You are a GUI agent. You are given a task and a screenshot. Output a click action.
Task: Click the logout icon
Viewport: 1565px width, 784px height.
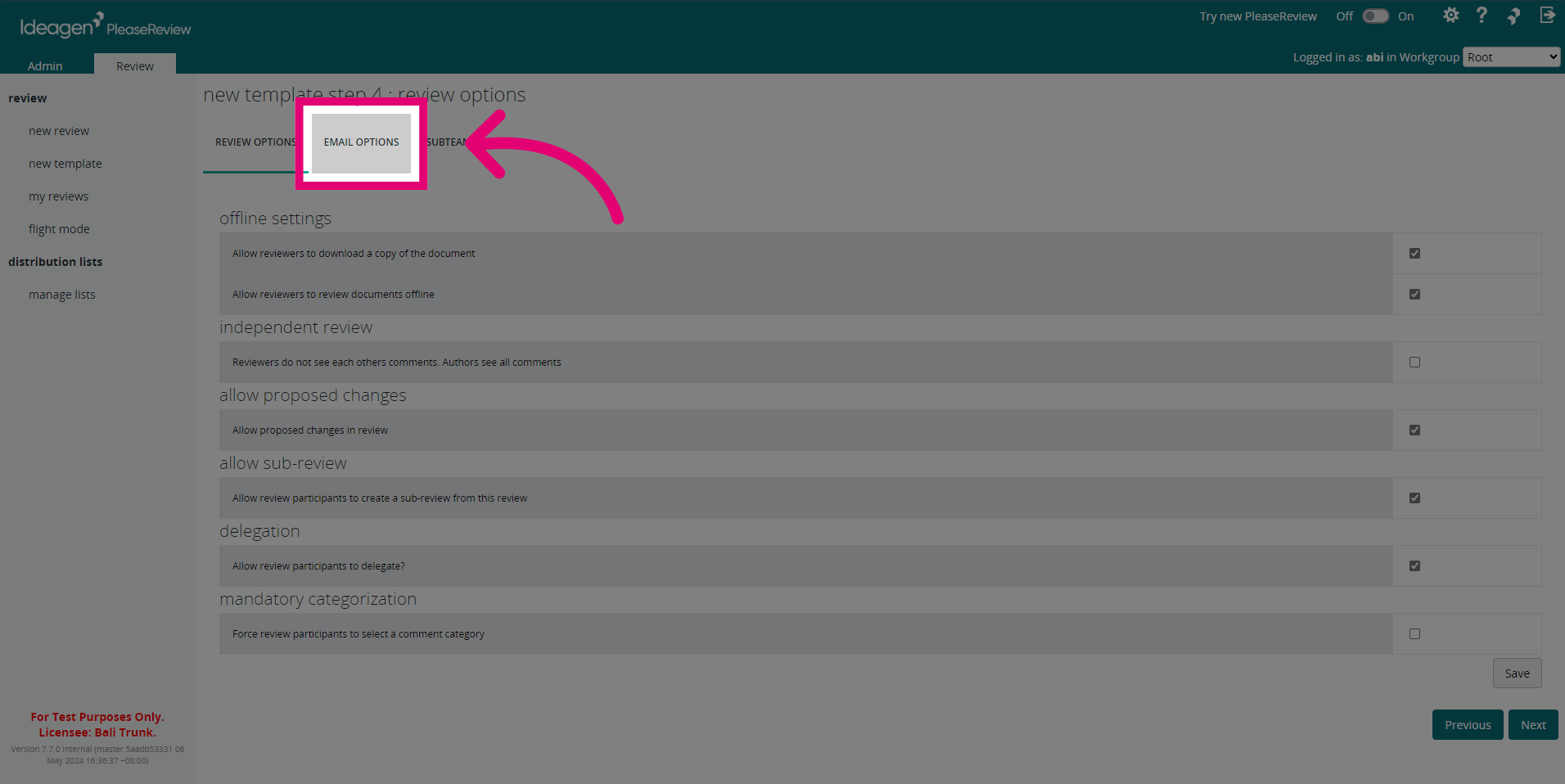coord(1547,16)
